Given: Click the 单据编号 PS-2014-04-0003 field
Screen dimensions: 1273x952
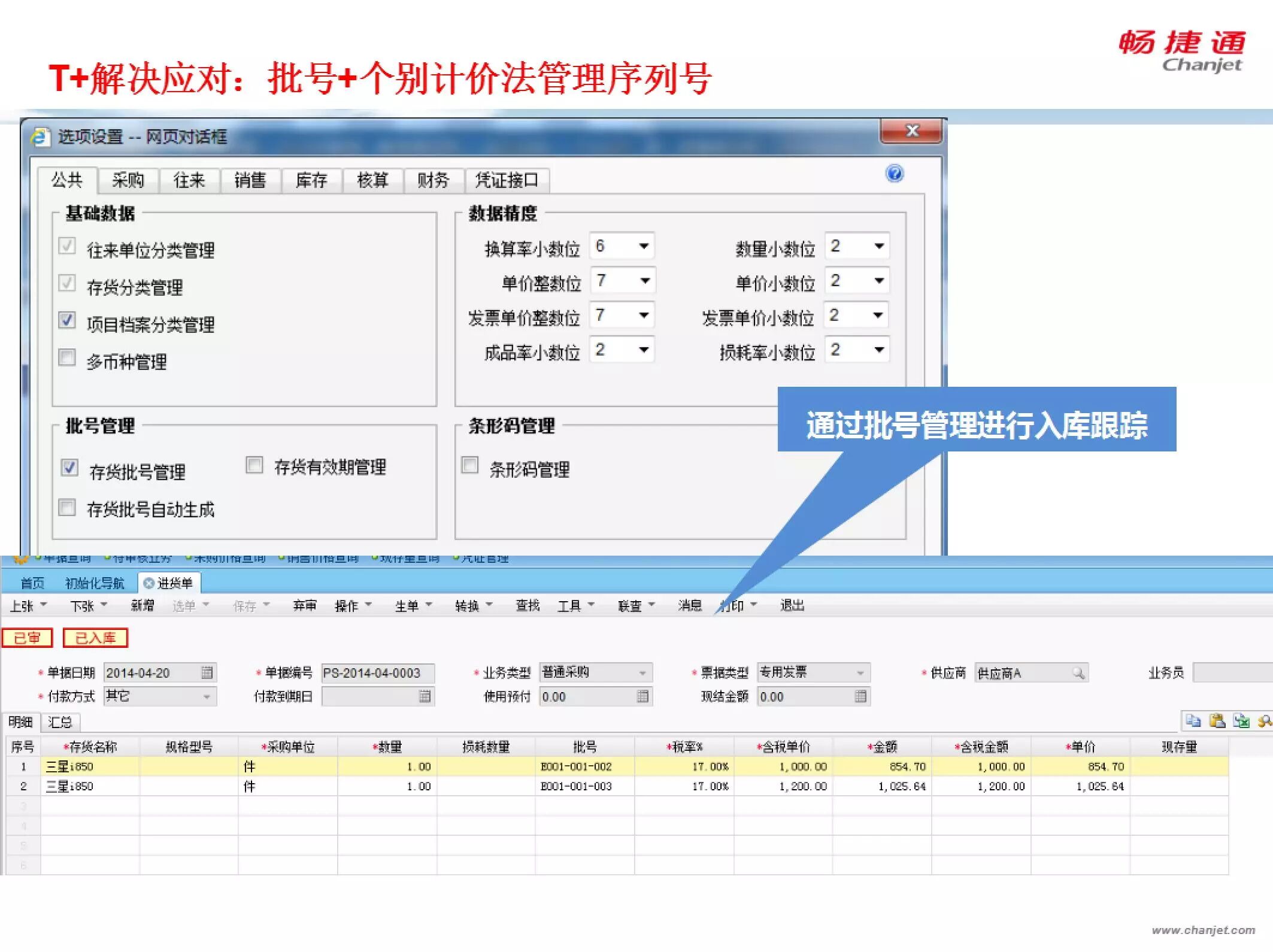Looking at the screenshot, I should point(378,672).
